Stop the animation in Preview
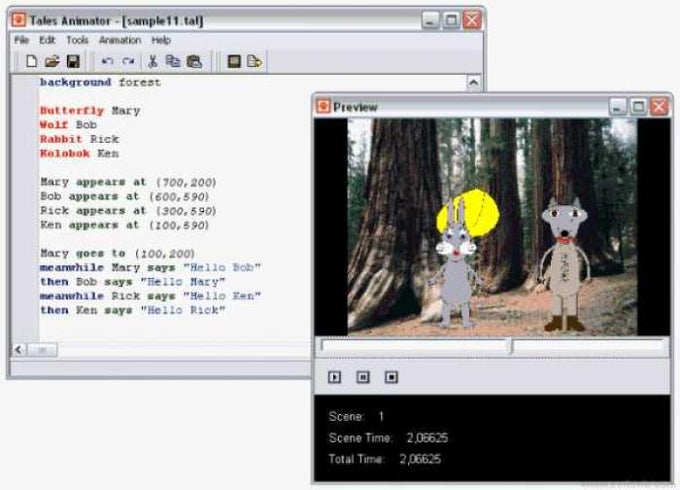This screenshot has width=680, height=490. [x=391, y=377]
